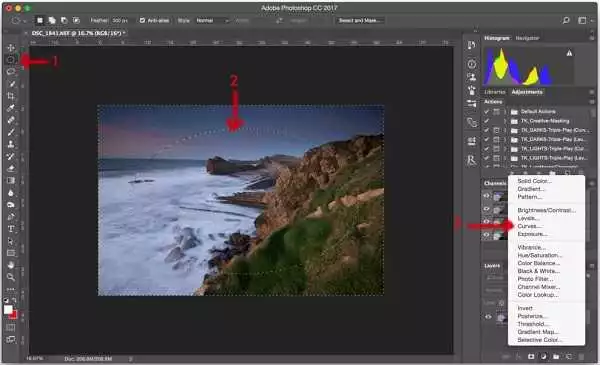Click the foreground color swatch
600x365 pixels.
tap(8, 309)
